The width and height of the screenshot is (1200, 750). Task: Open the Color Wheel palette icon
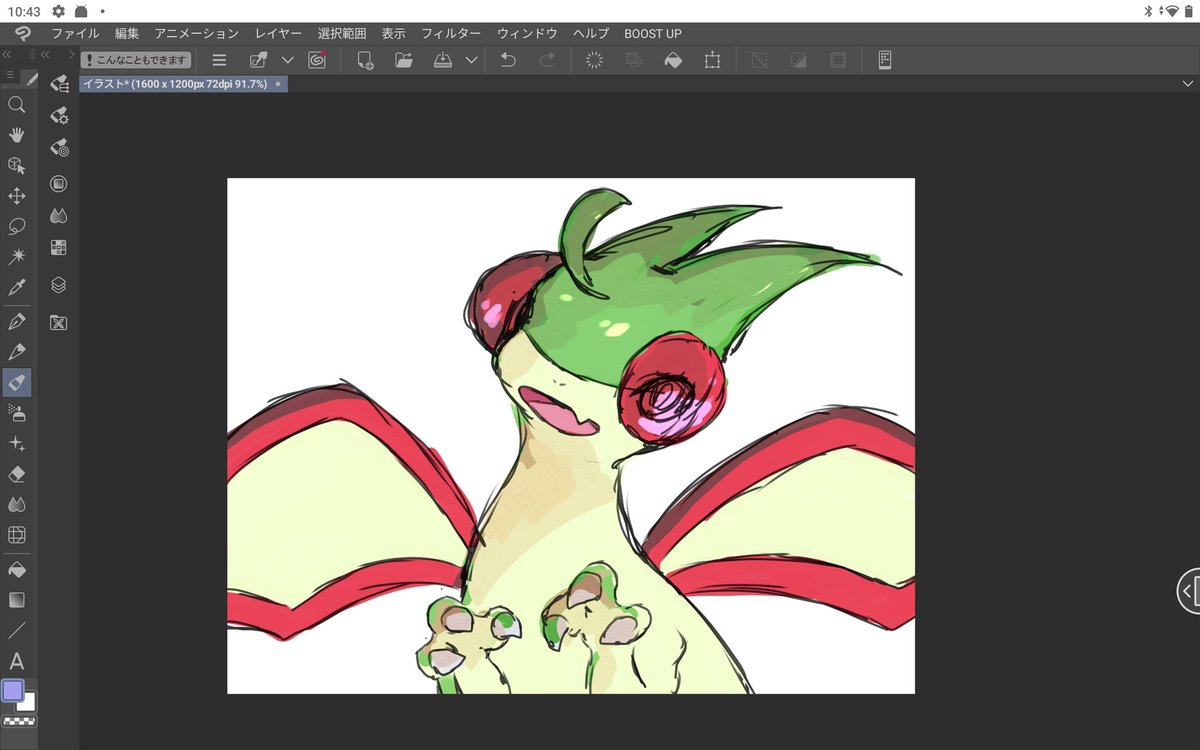[x=59, y=184]
